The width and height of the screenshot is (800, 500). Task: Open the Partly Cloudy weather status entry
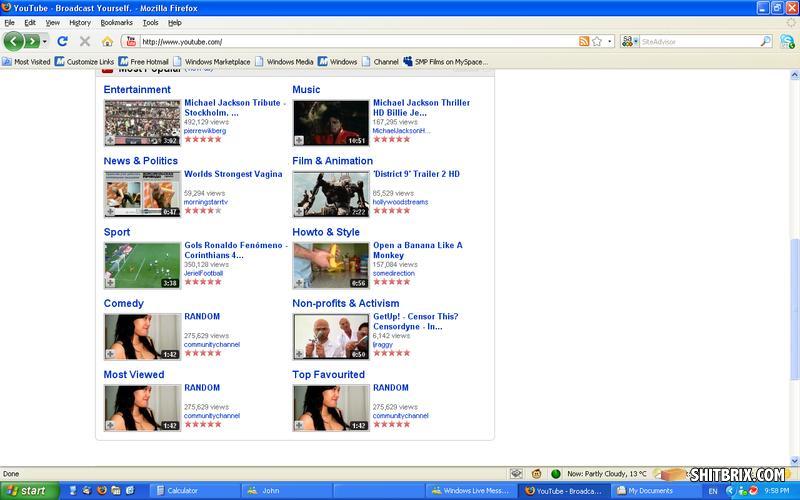tap(606, 474)
